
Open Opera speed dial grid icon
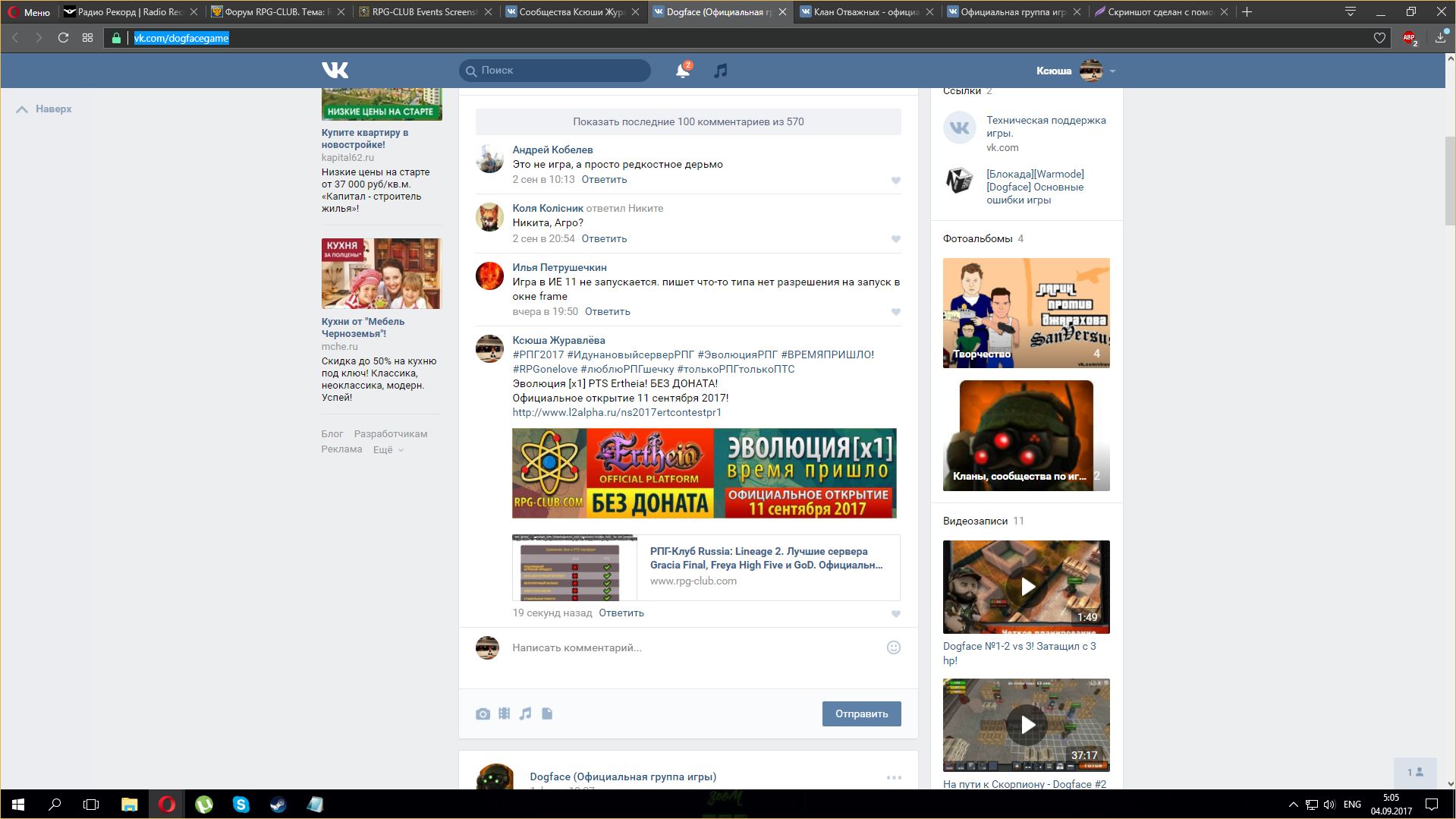[88, 38]
